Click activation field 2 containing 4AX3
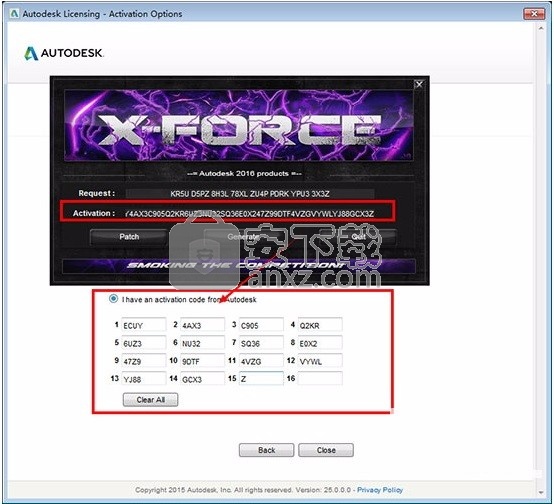This screenshot has width=554, height=504. 202,325
